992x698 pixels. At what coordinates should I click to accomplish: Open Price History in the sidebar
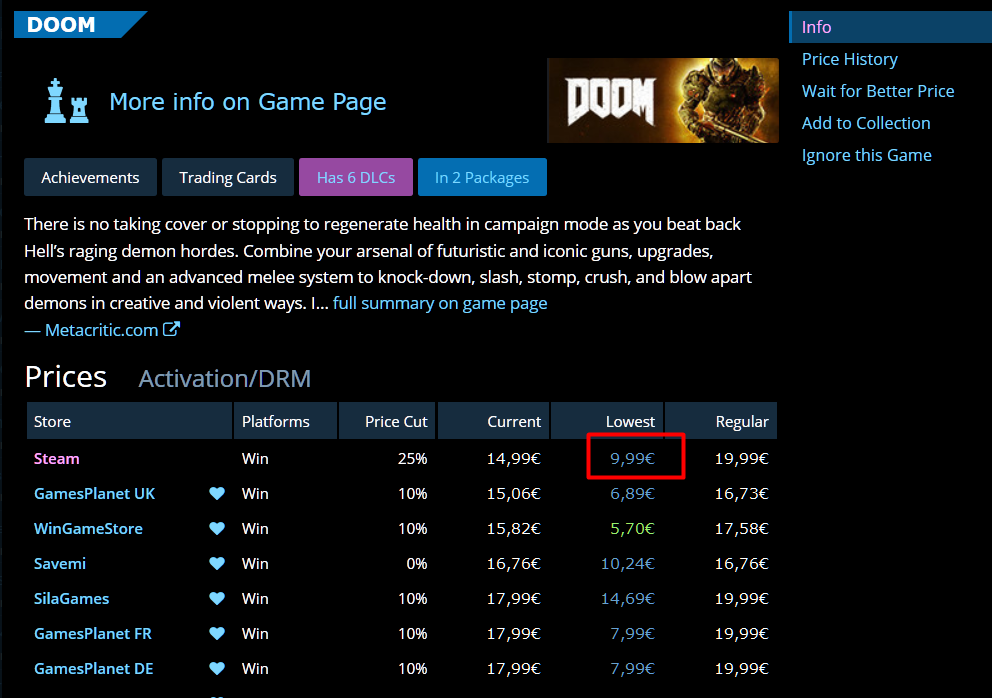[x=850, y=59]
